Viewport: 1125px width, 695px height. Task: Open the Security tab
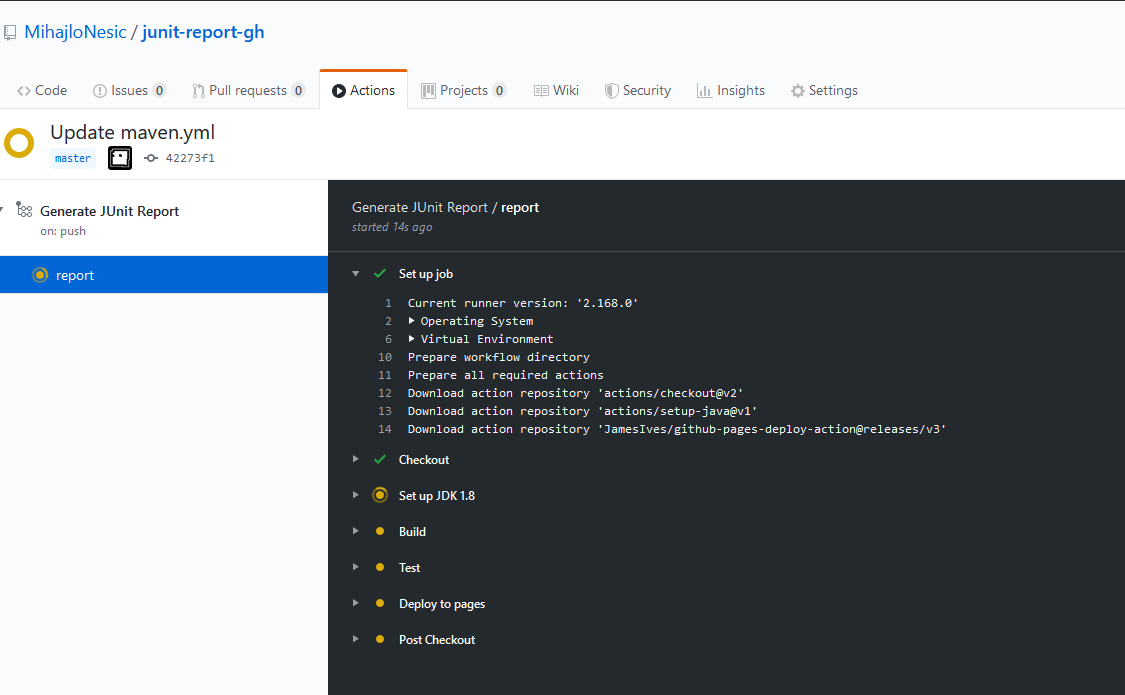[x=638, y=90]
